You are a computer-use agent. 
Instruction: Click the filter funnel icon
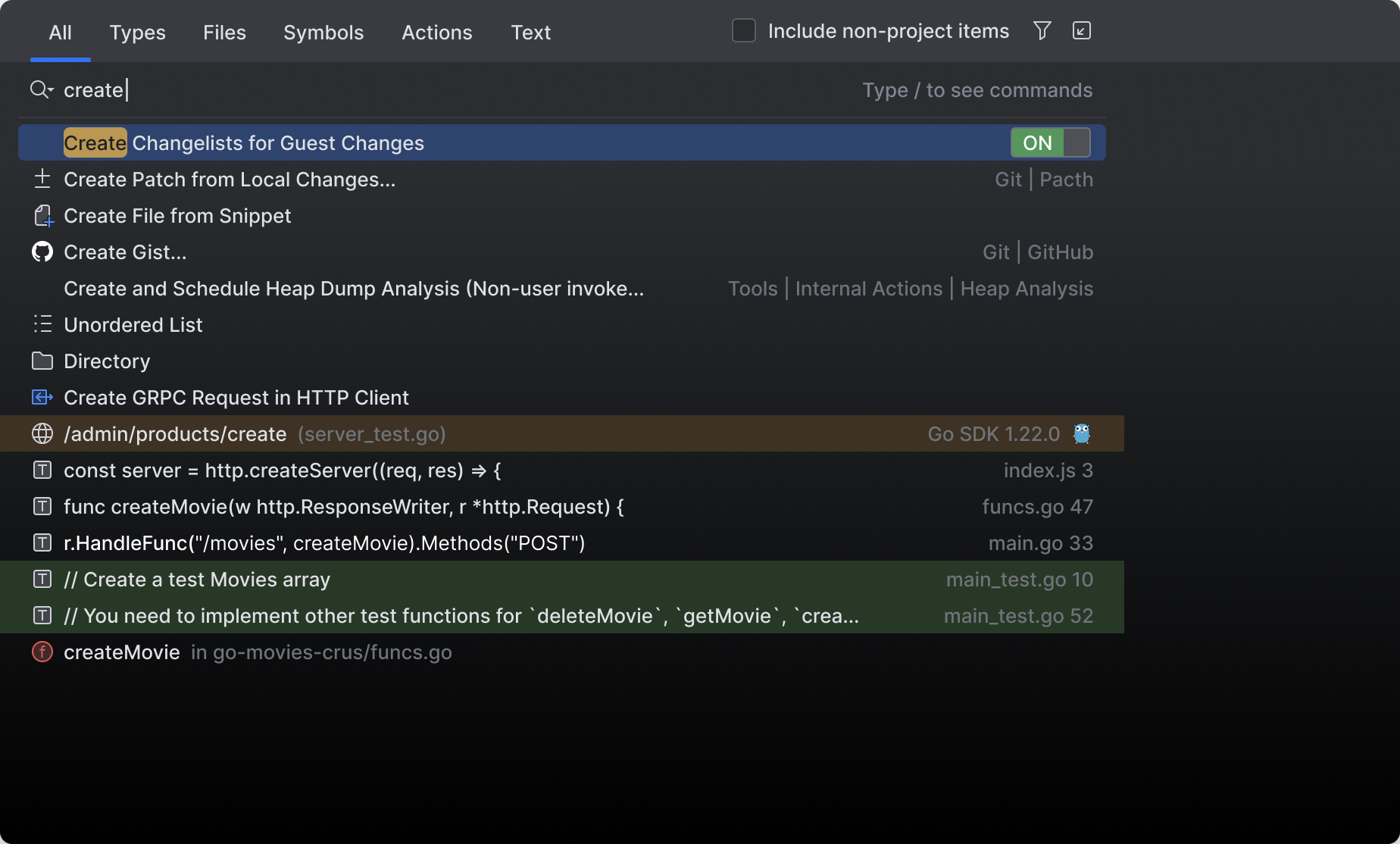tap(1042, 31)
